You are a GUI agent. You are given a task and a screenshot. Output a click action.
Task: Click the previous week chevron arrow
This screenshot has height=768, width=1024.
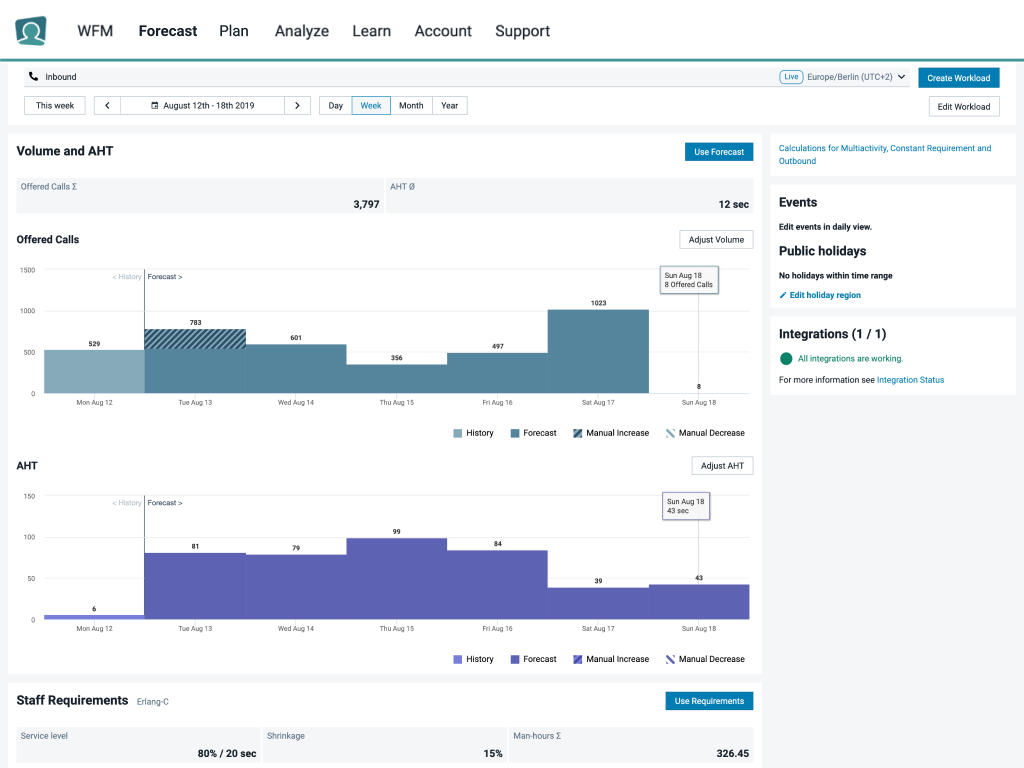click(107, 105)
